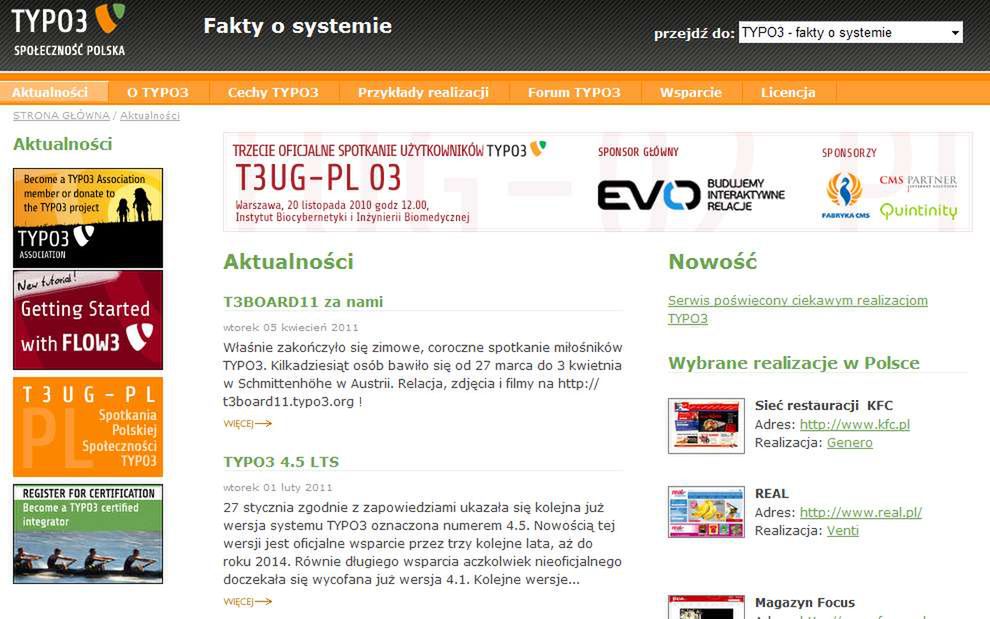
Task: Click the TYPO3 Społeczność Polska logo
Action: click(x=68, y=30)
